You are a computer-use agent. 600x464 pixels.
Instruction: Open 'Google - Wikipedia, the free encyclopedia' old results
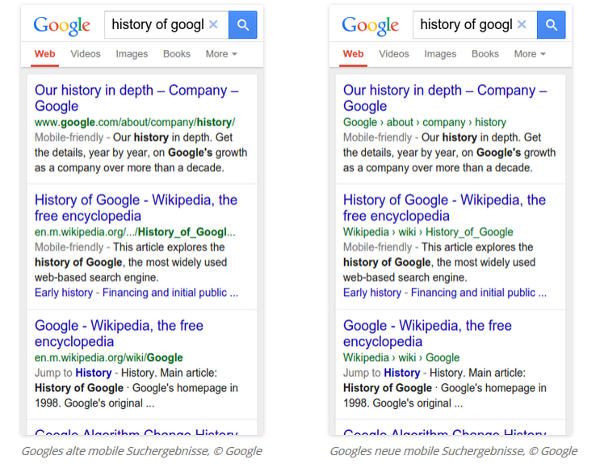119,334
